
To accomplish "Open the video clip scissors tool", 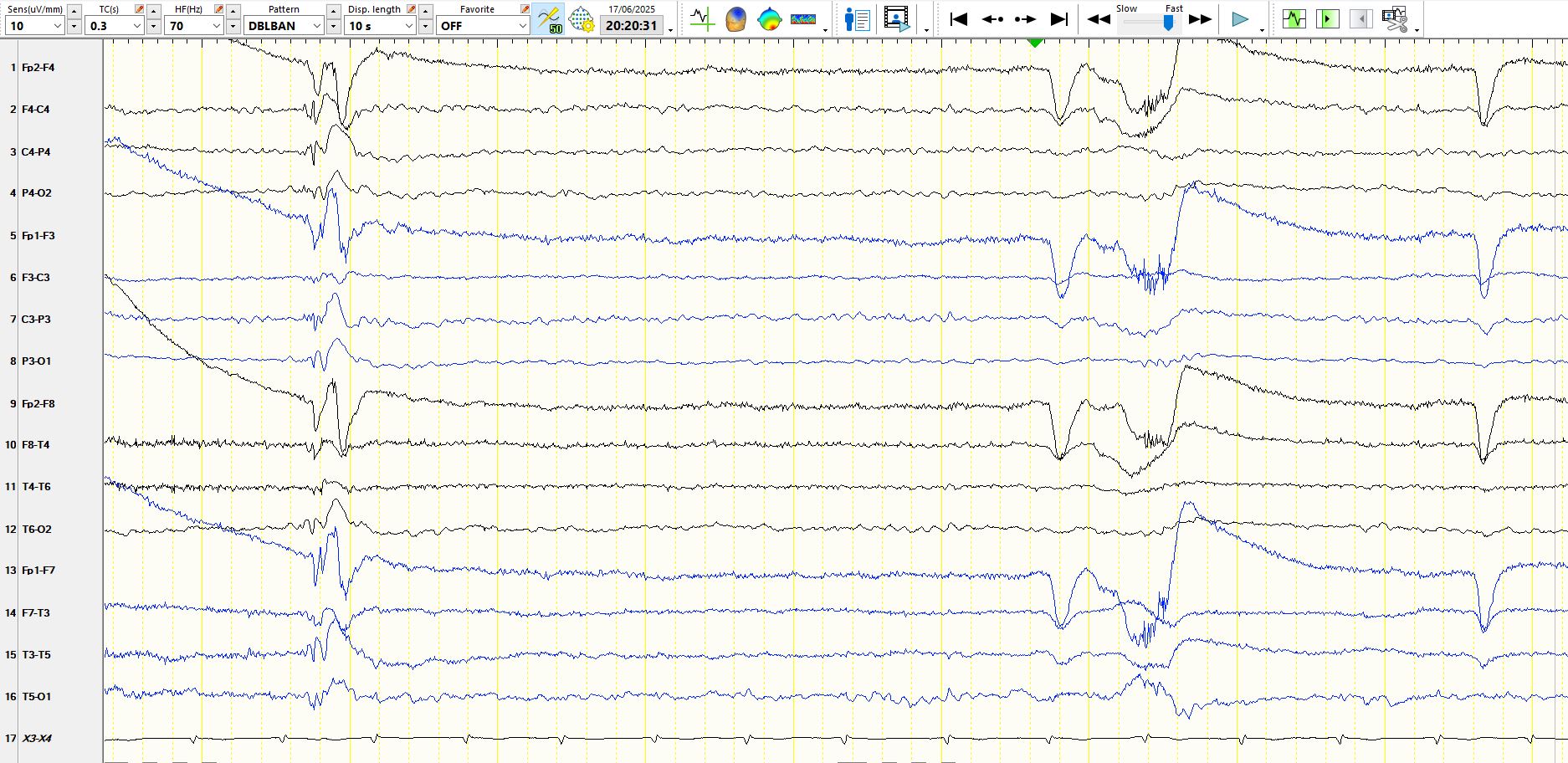I will [1395, 18].
